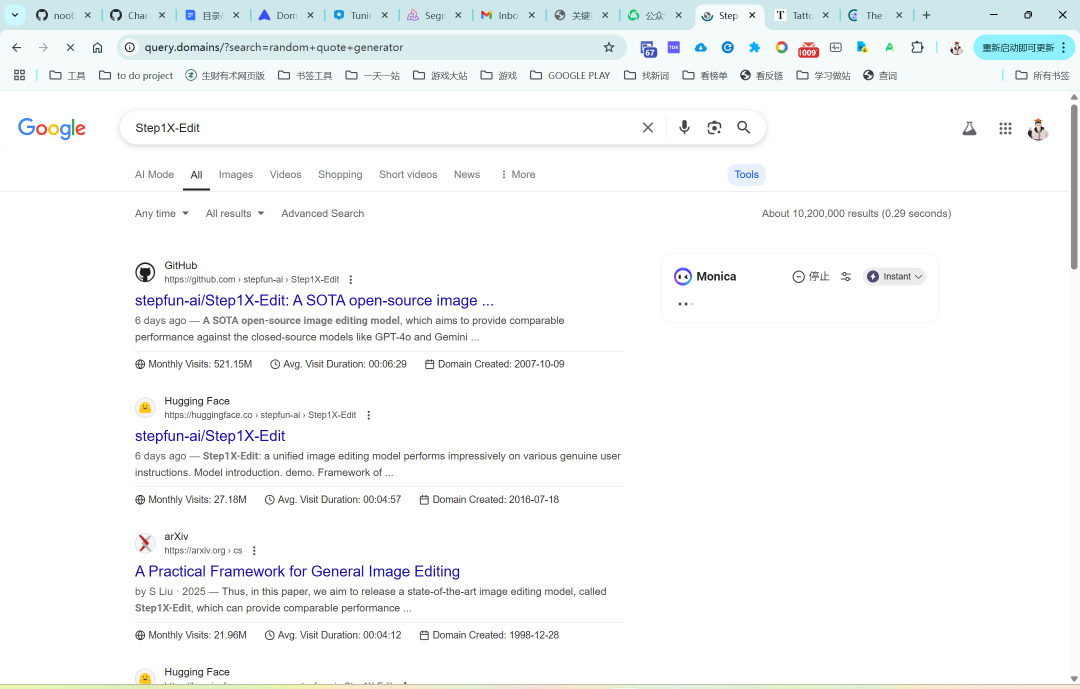Open a new browser tab
The image size is (1080, 689).
[926, 15]
